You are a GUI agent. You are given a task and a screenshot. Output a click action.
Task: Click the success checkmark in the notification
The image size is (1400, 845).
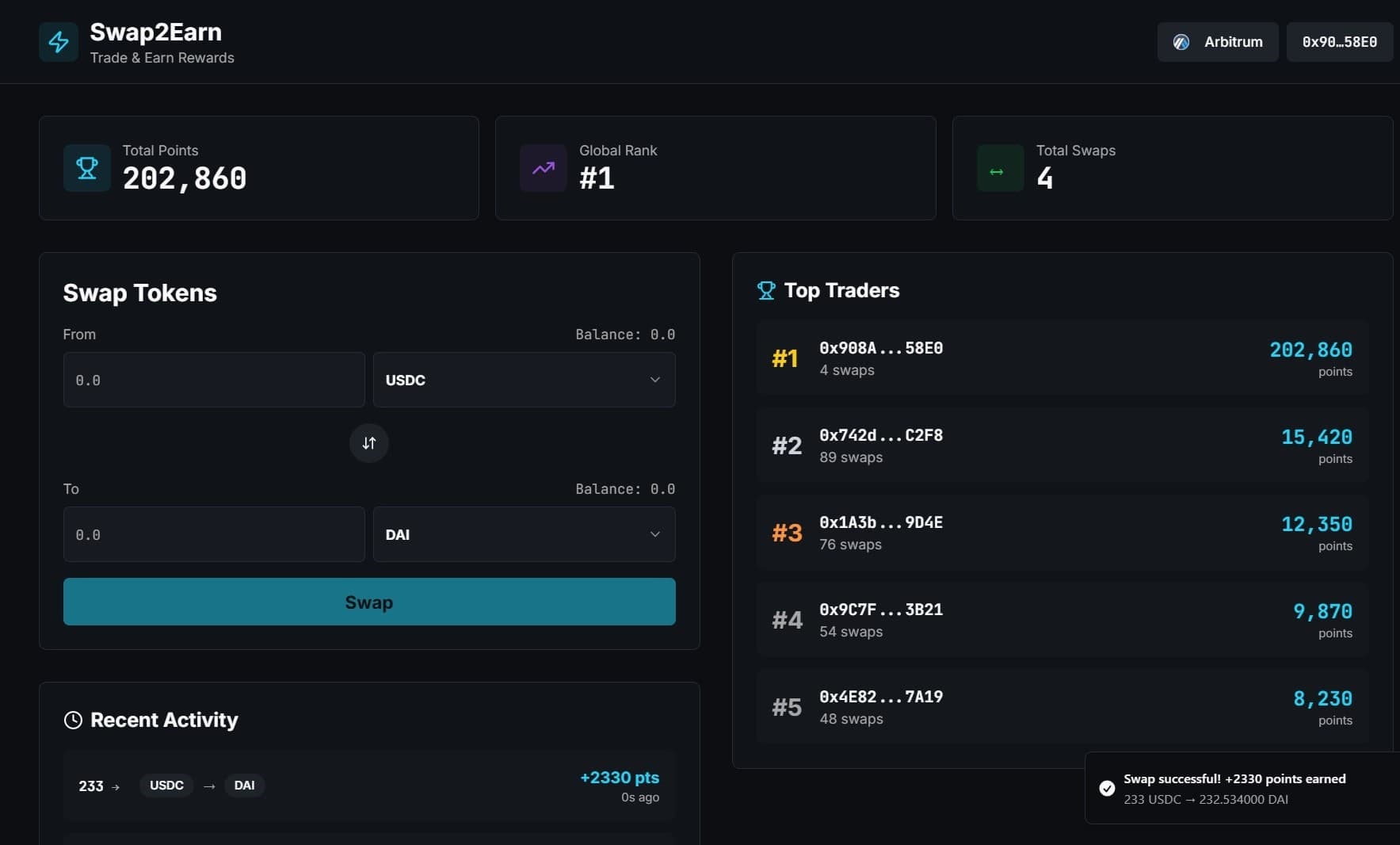coord(1107,788)
